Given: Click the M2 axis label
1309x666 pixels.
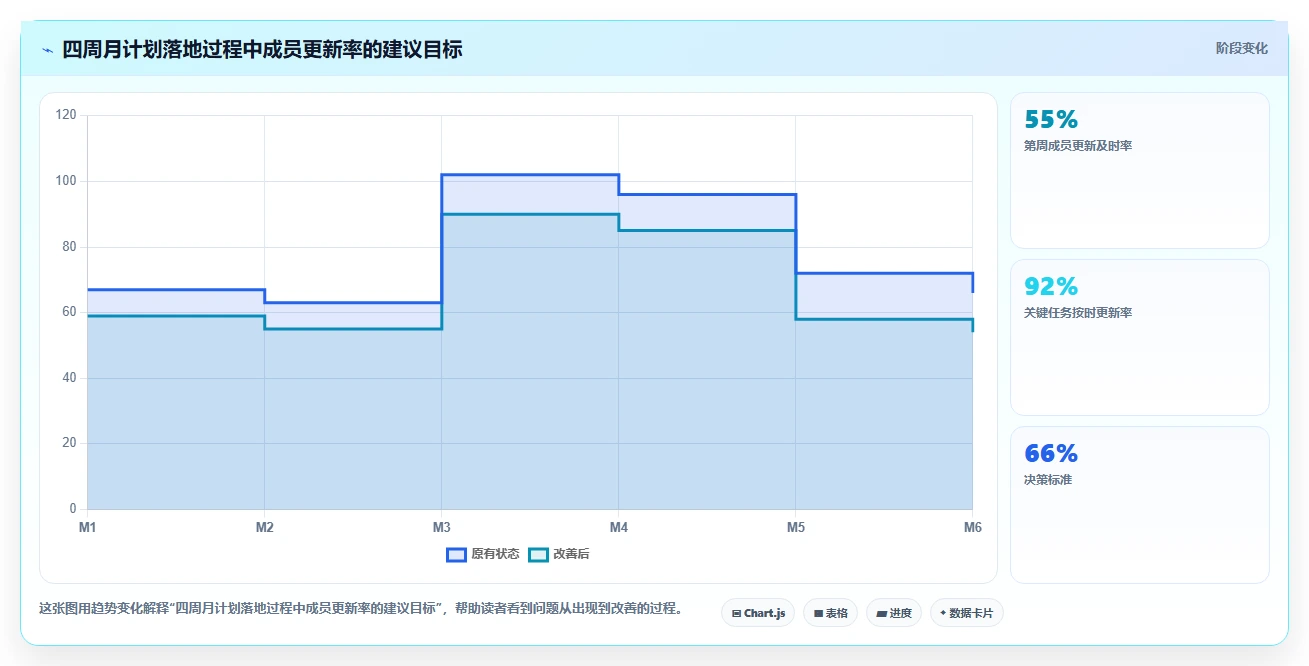Looking at the screenshot, I should click(x=264, y=527).
